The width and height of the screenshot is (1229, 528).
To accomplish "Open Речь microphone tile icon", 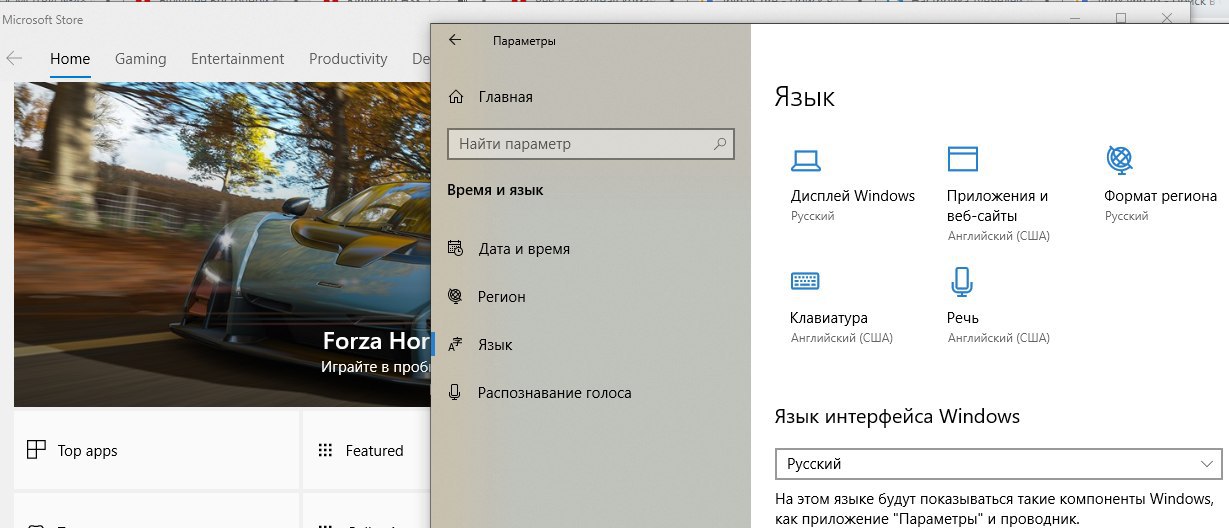I will pyautogui.click(x=961, y=282).
